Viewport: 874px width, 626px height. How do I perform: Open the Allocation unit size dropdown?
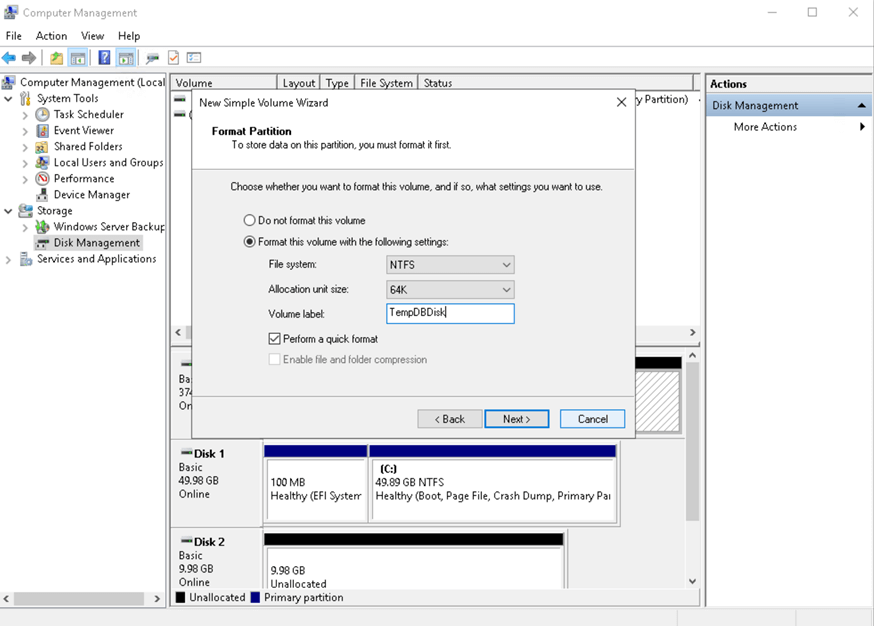point(450,290)
